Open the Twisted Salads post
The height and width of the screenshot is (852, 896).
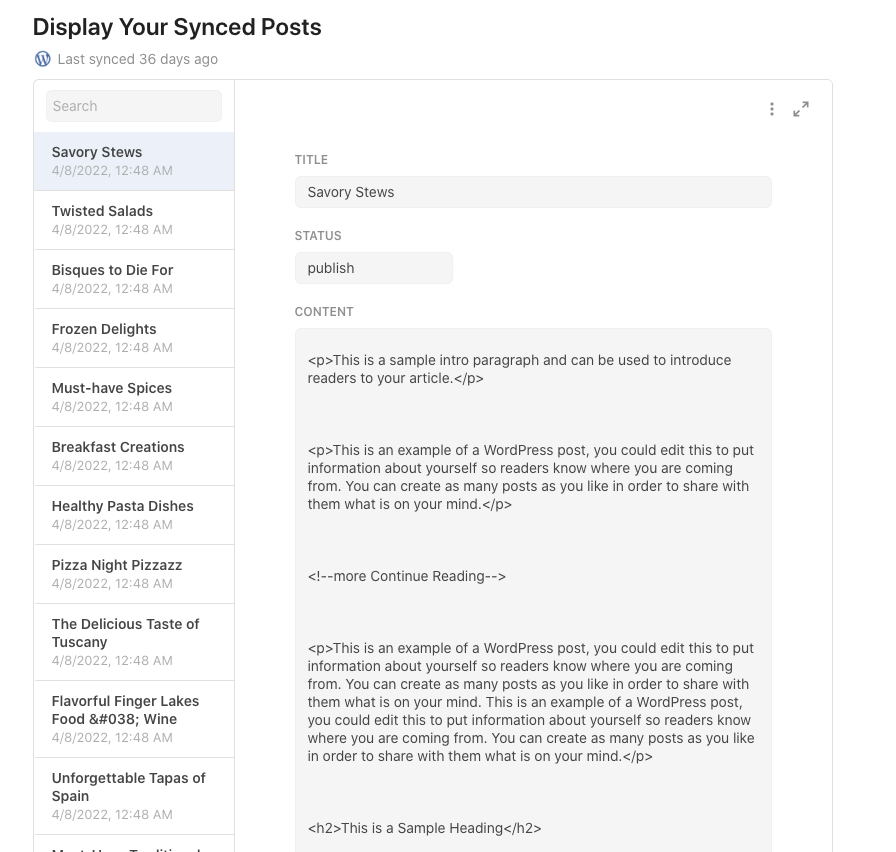(x=134, y=220)
